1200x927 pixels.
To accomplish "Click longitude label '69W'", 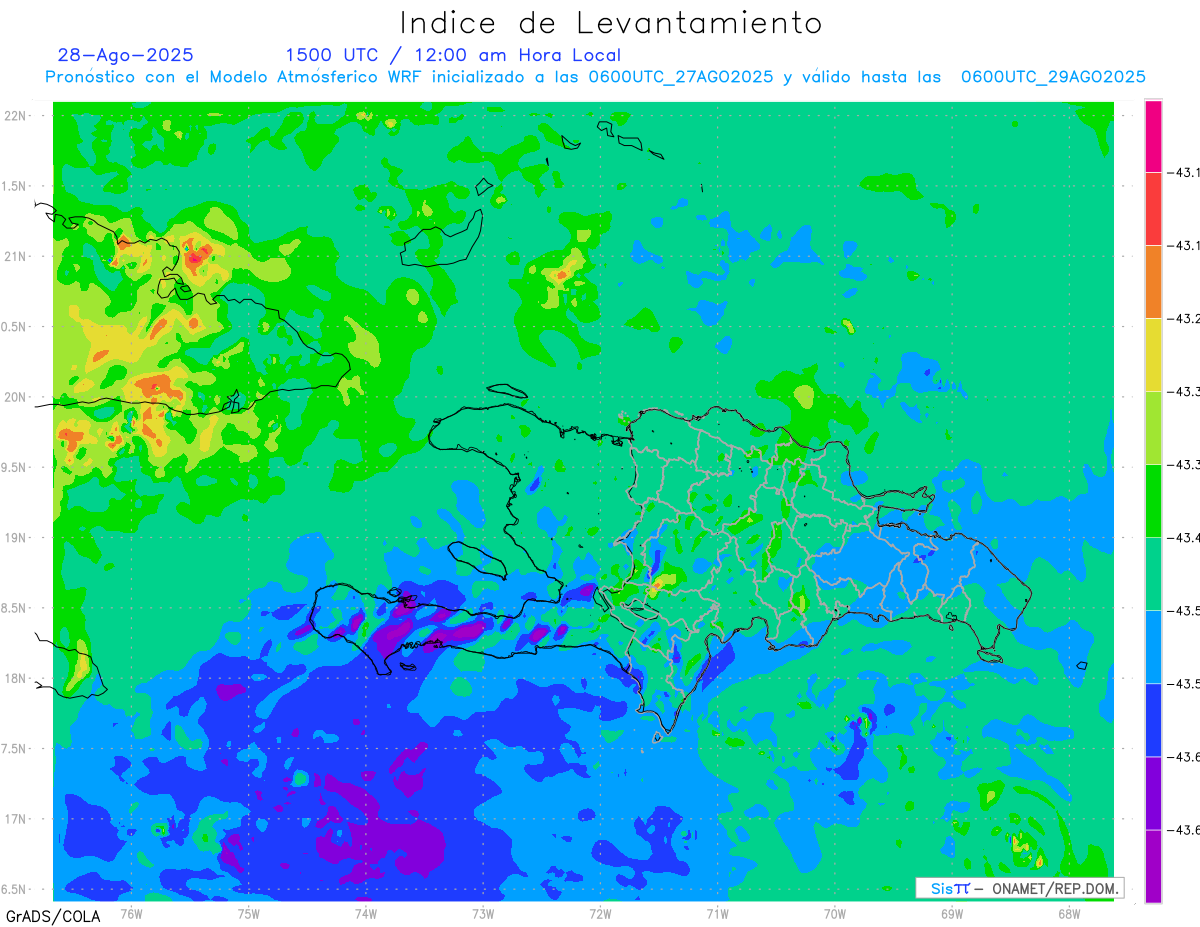I will pyautogui.click(x=952, y=914).
